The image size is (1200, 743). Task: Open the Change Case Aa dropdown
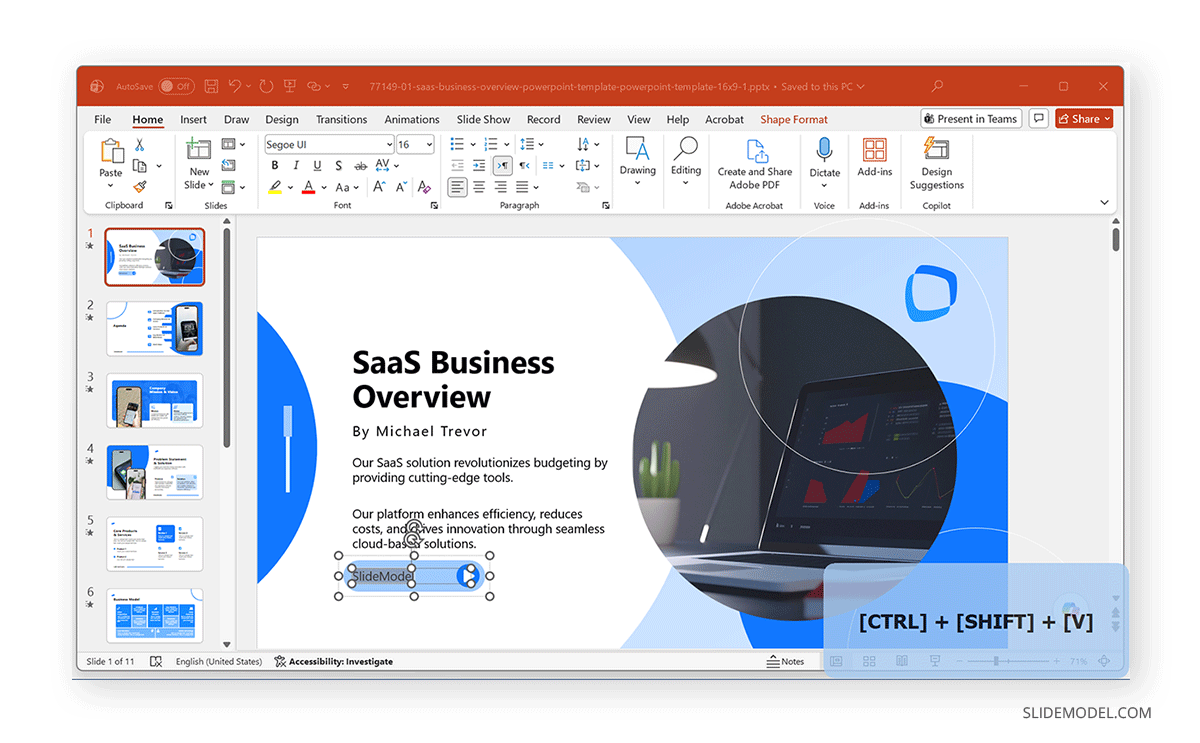point(346,187)
